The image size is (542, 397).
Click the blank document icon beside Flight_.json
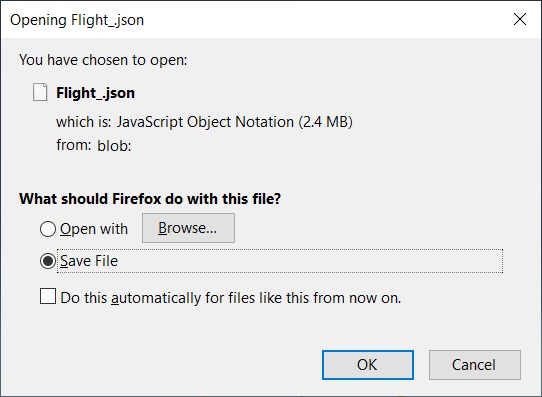(x=40, y=92)
